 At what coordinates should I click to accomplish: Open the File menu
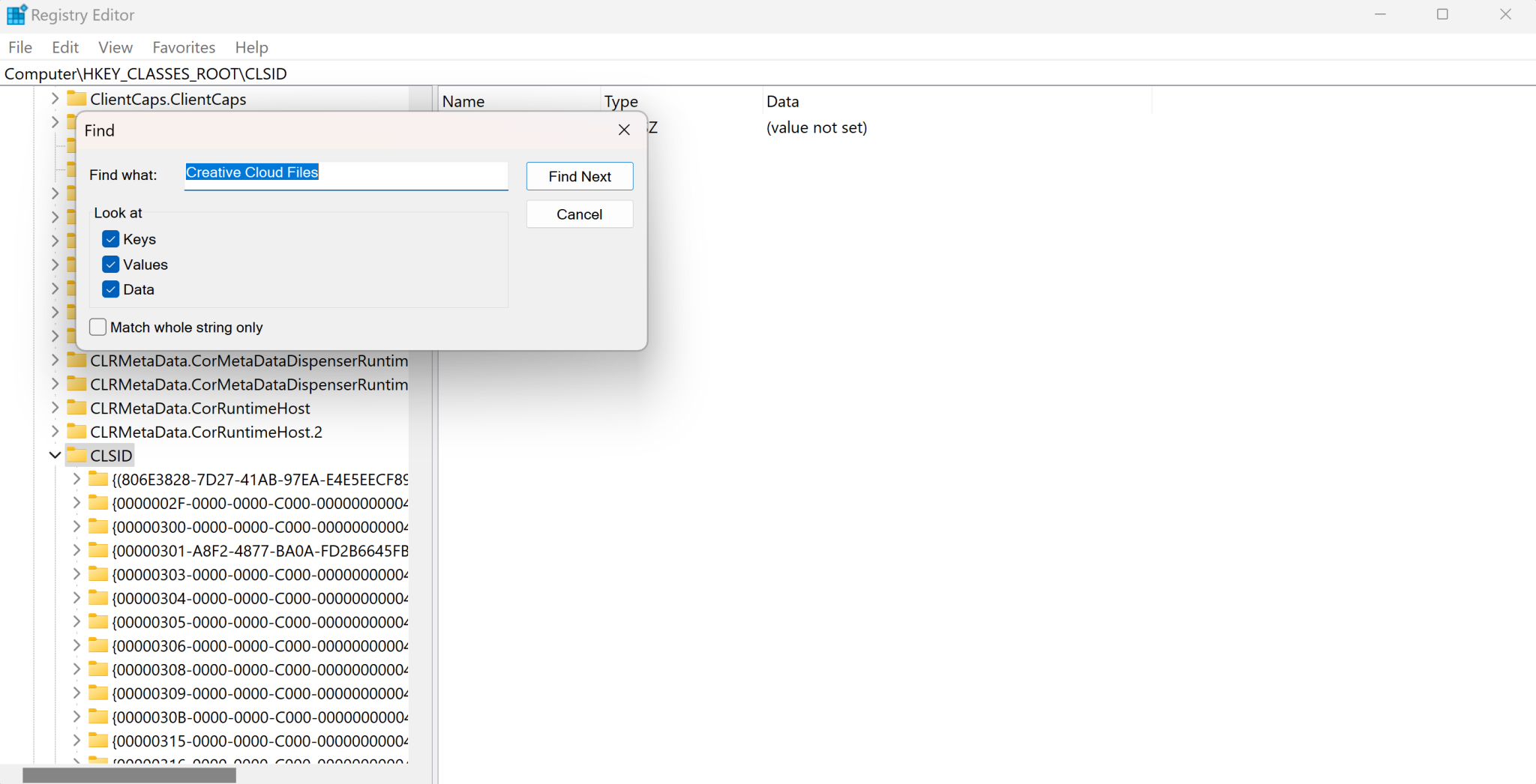tap(20, 47)
